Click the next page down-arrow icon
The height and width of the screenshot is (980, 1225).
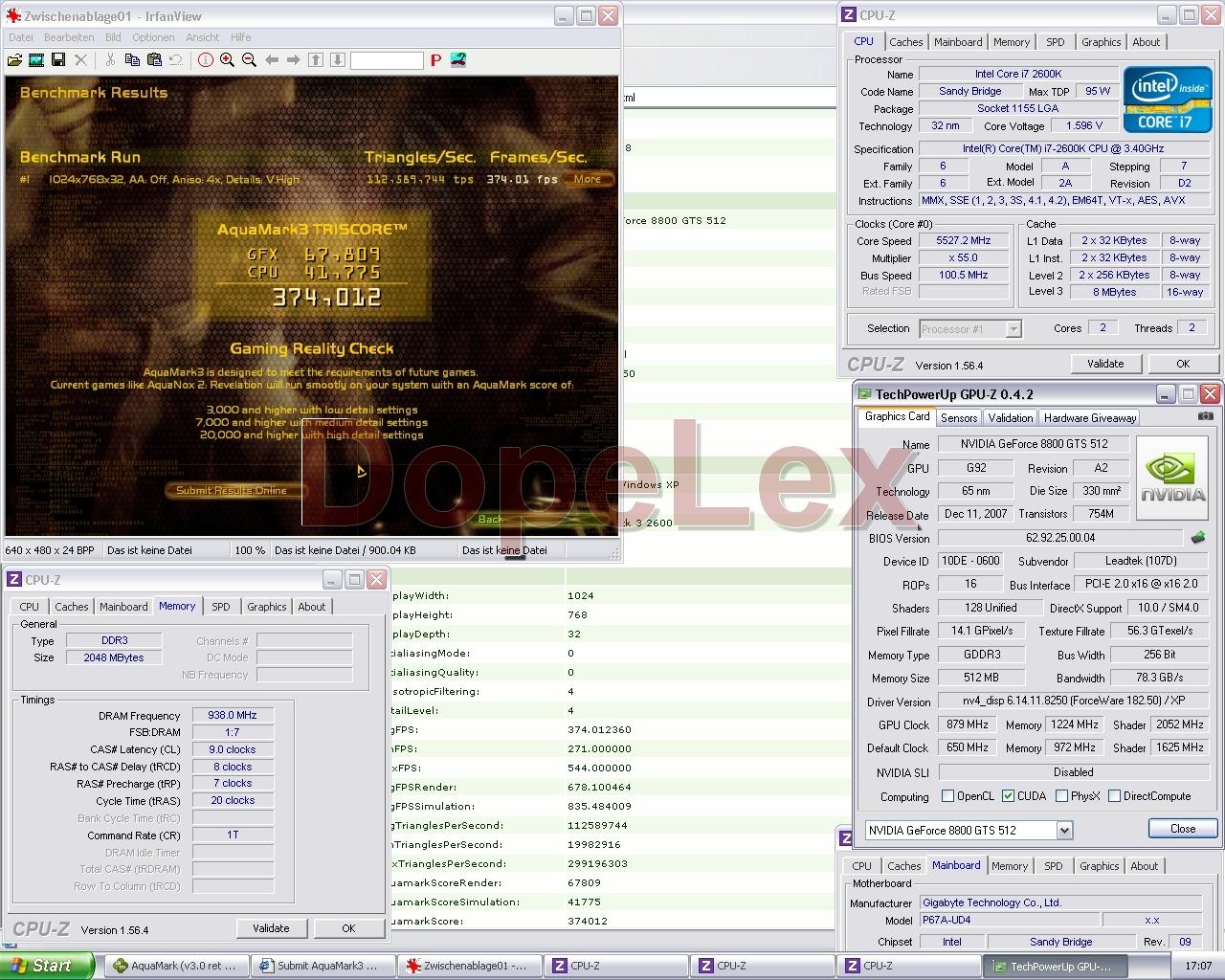(338, 60)
